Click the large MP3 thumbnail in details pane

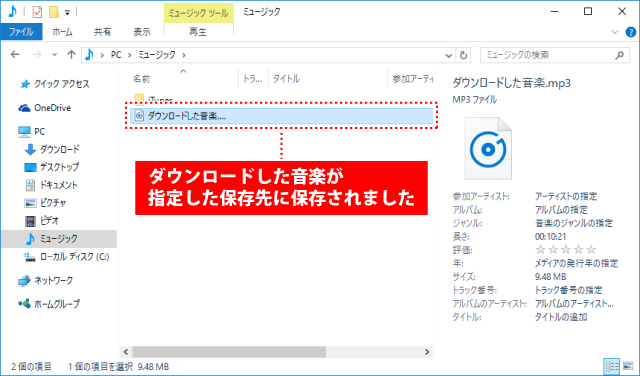[488, 149]
